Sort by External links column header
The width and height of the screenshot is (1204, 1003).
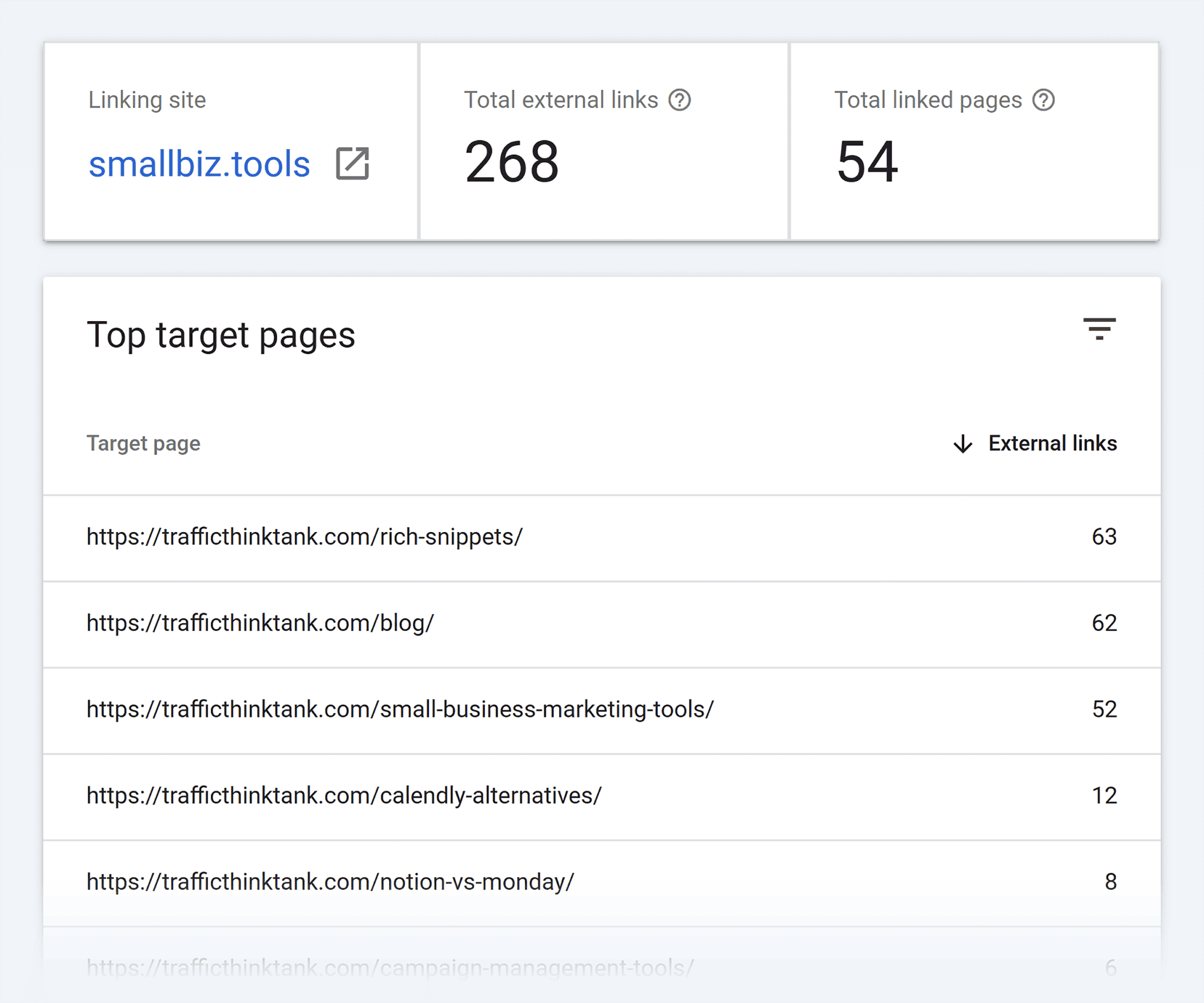[1052, 443]
